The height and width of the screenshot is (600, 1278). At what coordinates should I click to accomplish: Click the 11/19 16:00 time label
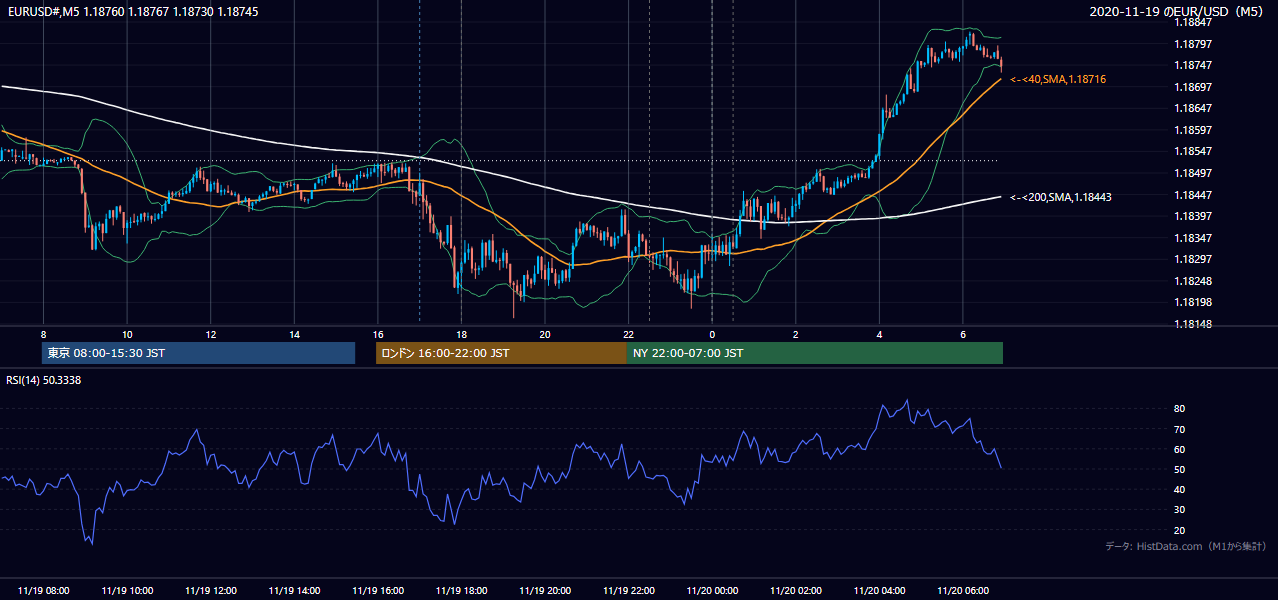click(378, 591)
